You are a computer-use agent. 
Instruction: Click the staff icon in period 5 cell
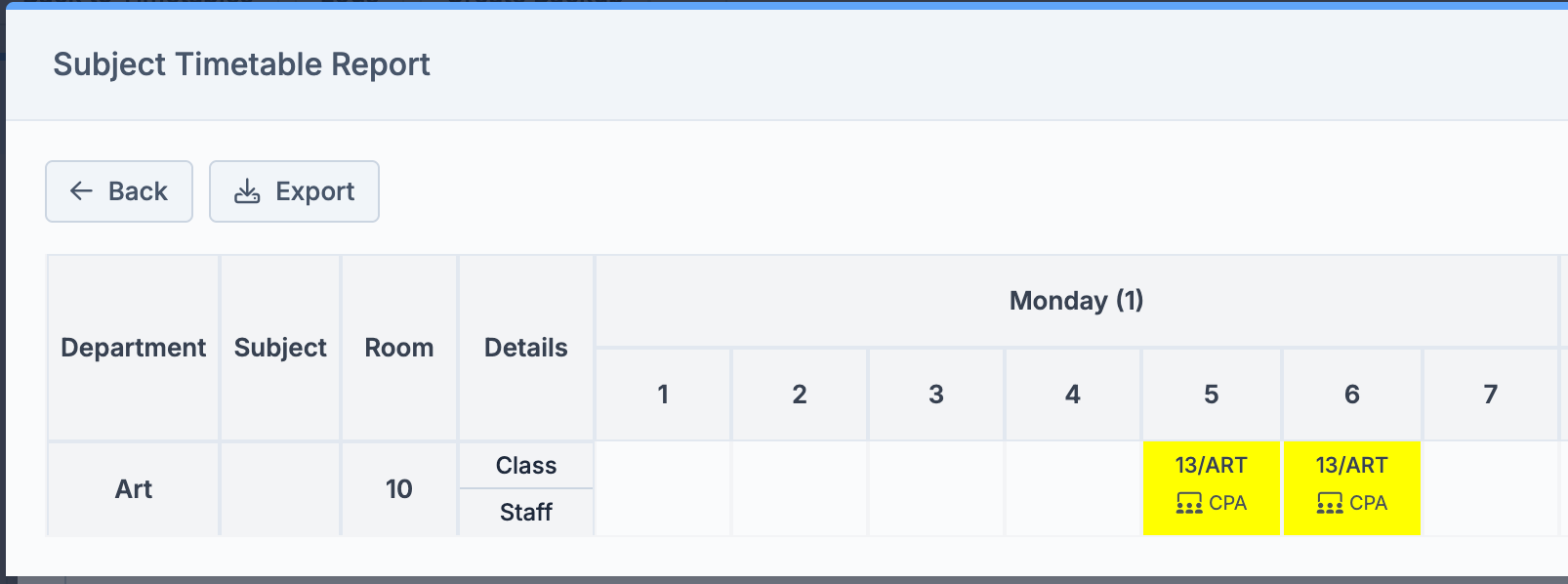pos(1188,503)
